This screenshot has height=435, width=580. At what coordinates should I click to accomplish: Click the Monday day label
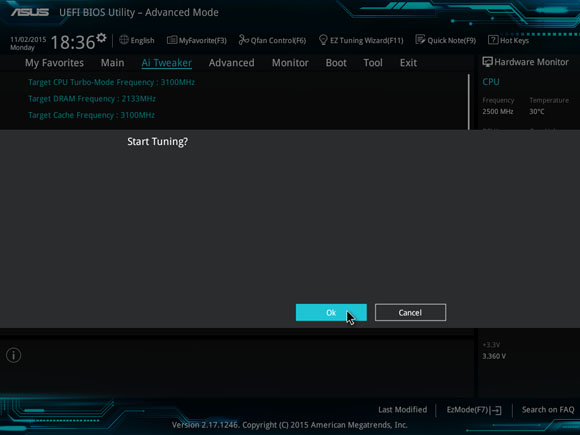point(22,48)
